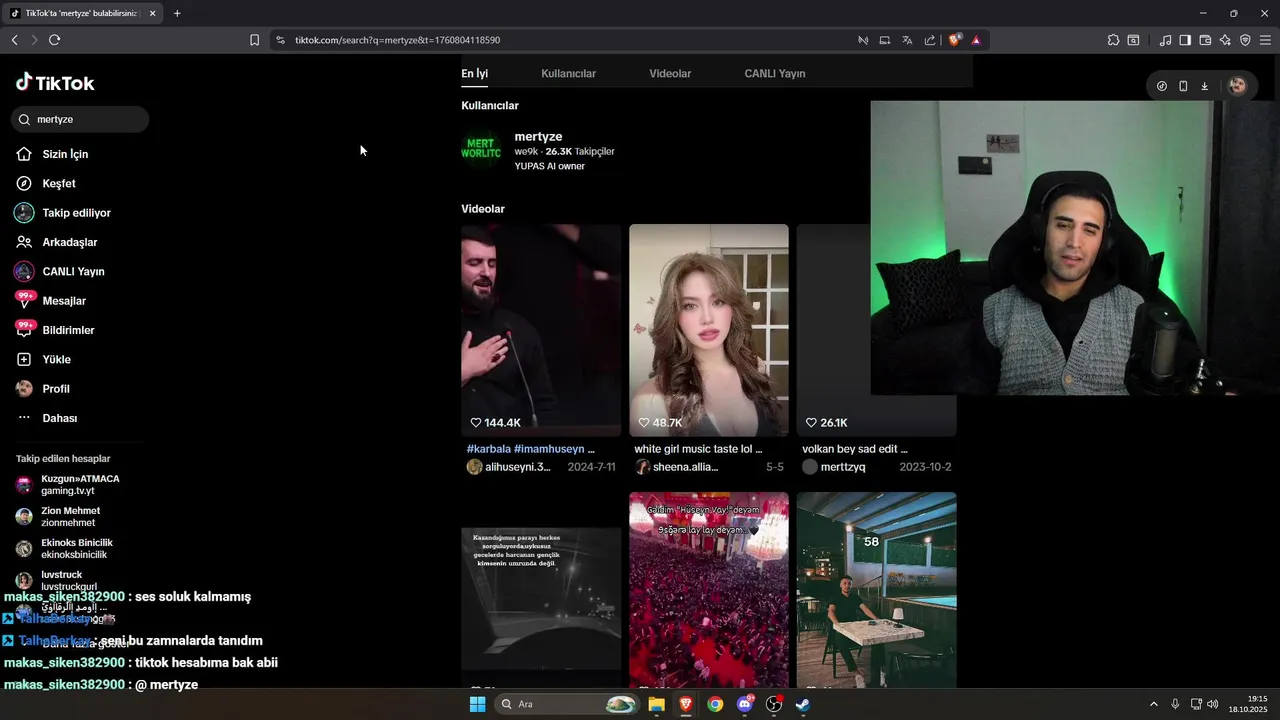
Task: Reload the TikTok page
Action: (x=54, y=40)
